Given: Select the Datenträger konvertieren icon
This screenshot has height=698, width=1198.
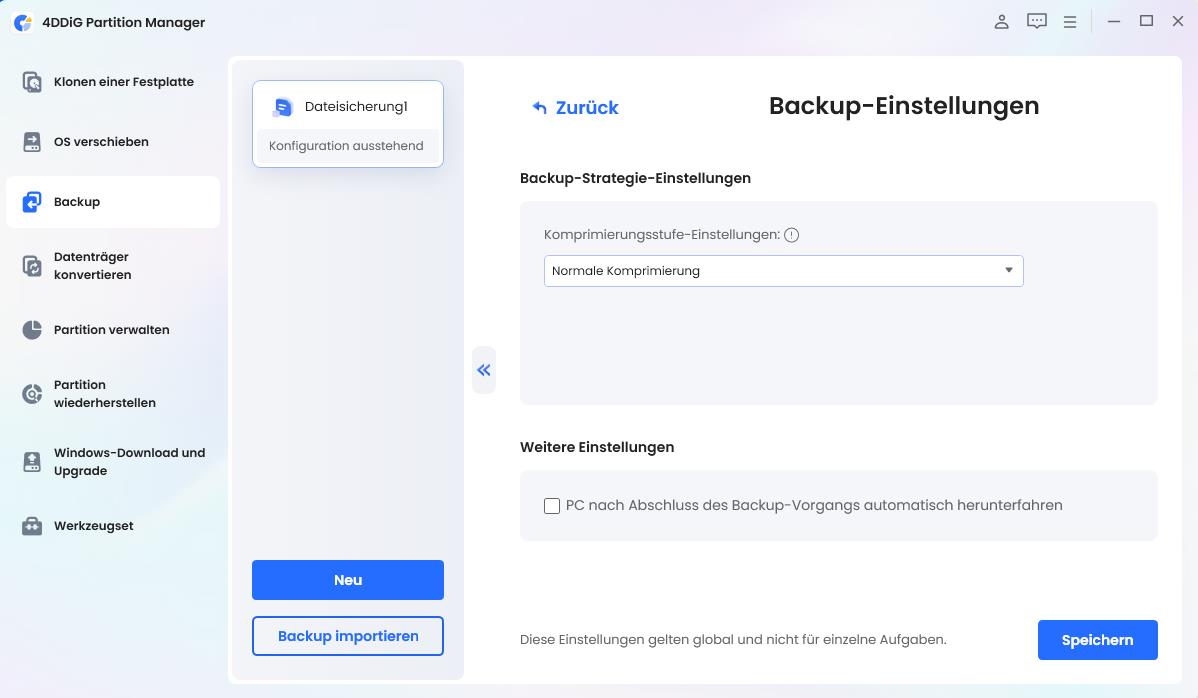Looking at the screenshot, I should 32,265.
